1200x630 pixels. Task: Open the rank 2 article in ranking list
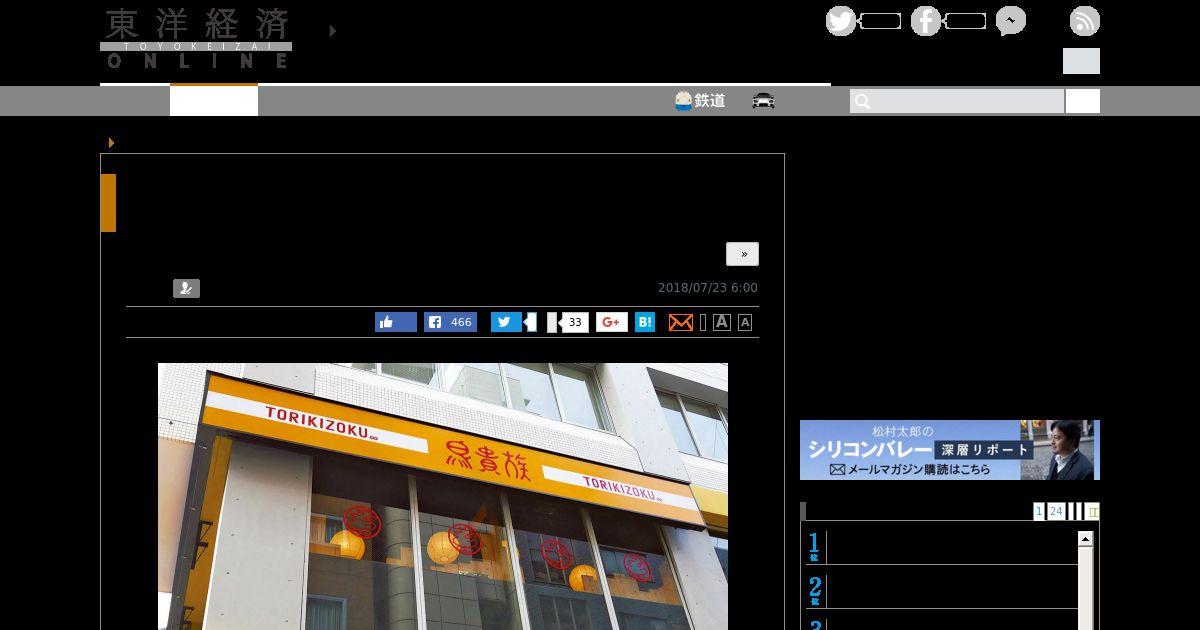click(941, 590)
